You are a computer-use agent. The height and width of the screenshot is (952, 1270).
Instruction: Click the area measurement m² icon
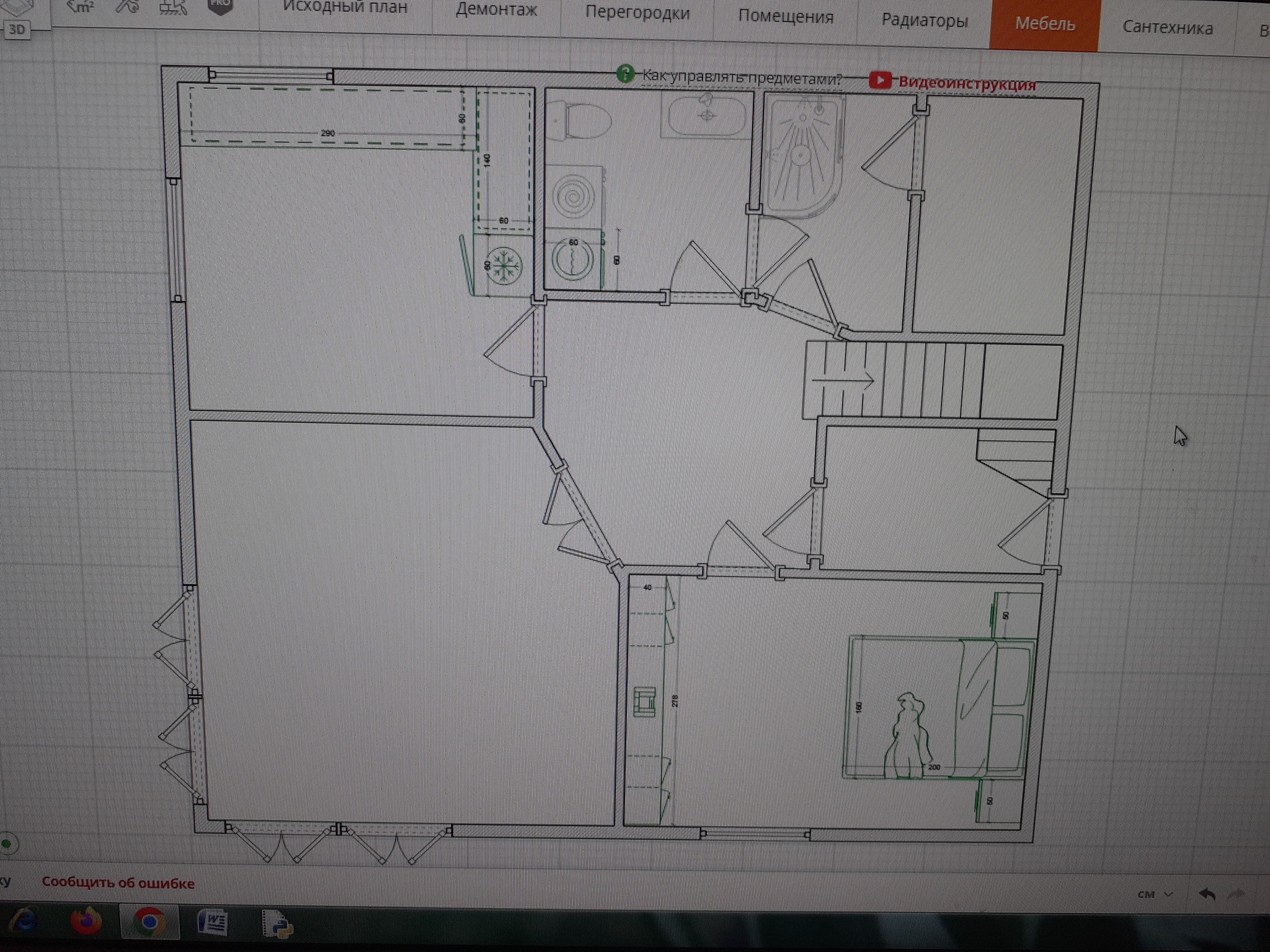[x=81, y=7]
